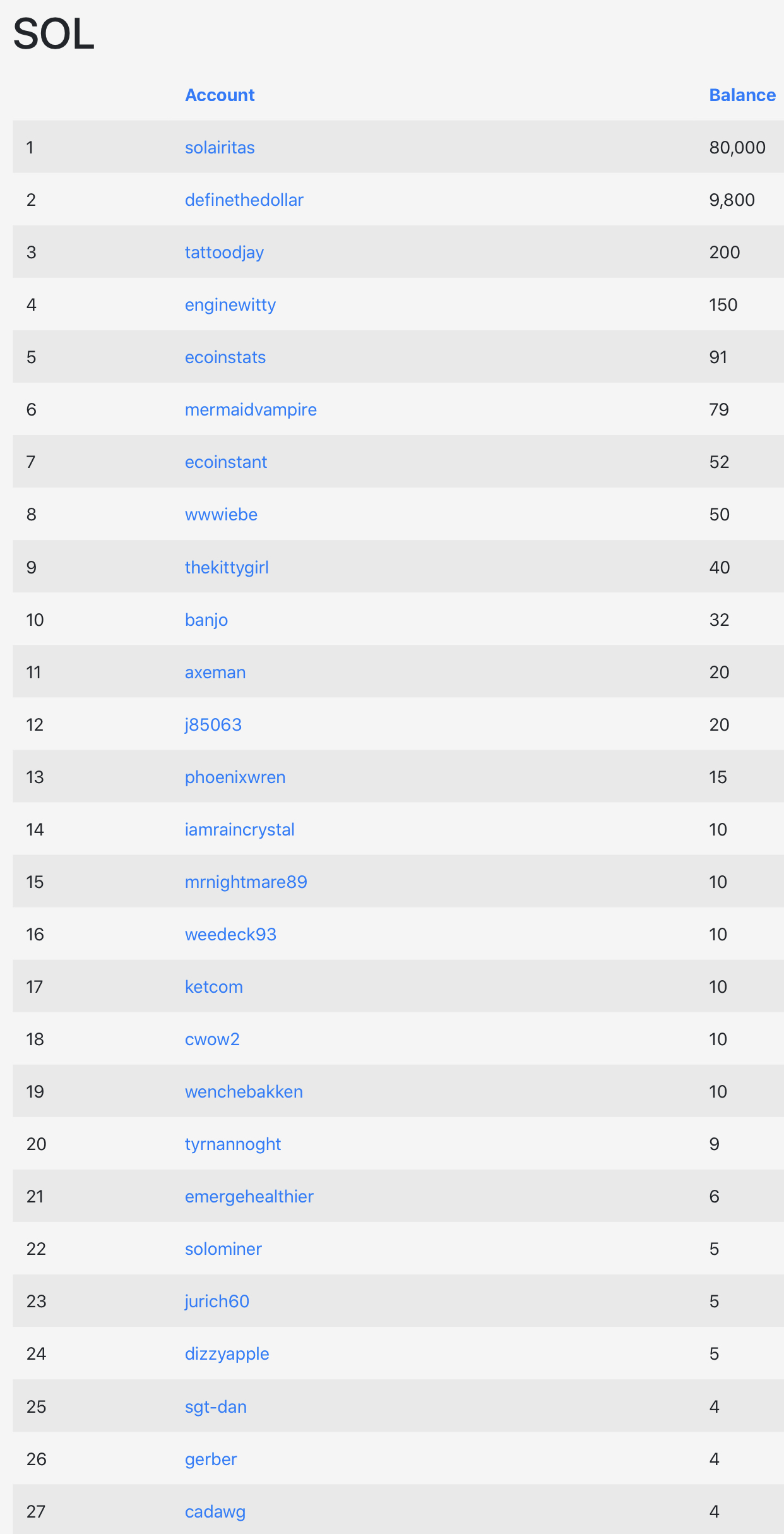The width and height of the screenshot is (784, 1534).
Task: Visit the banjo account link
Action: [206, 620]
